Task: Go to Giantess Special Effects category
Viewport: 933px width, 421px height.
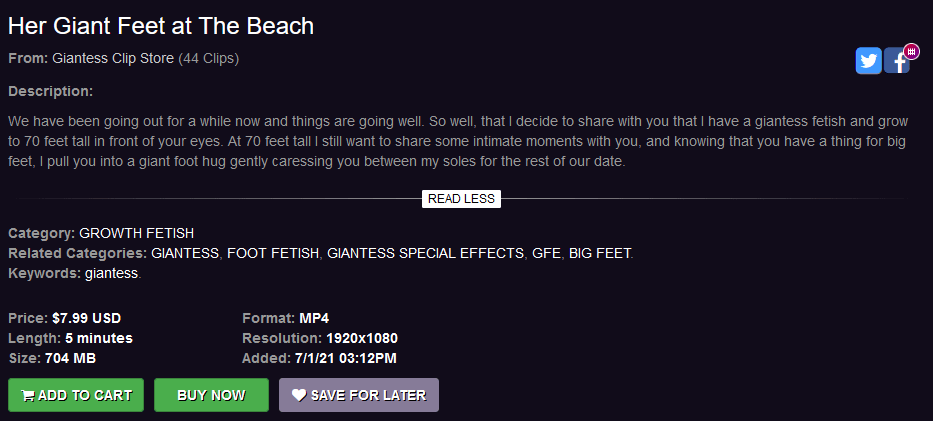Action: pyautogui.click(x=425, y=253)
